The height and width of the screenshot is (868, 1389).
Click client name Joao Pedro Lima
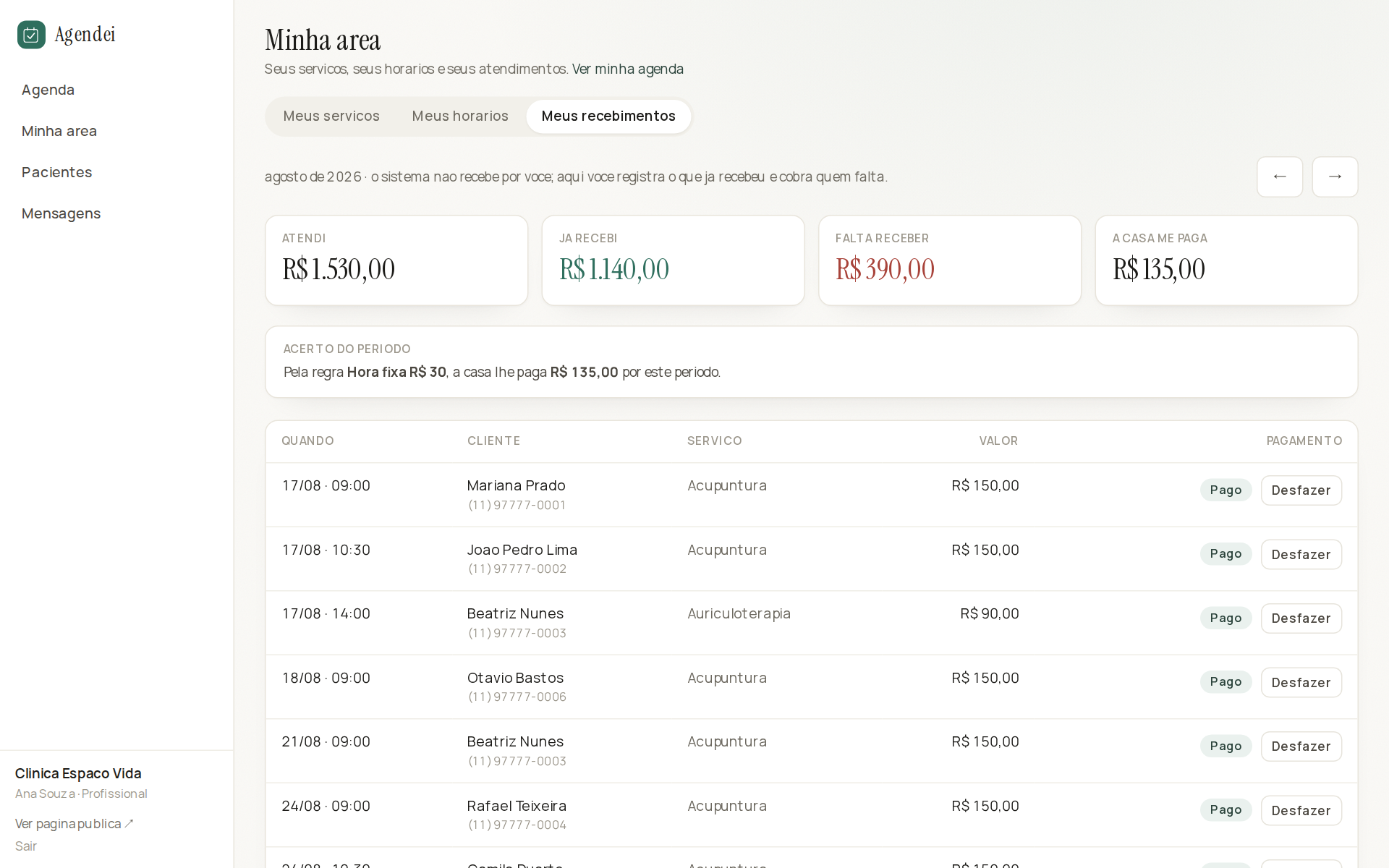tap(522, 550)
